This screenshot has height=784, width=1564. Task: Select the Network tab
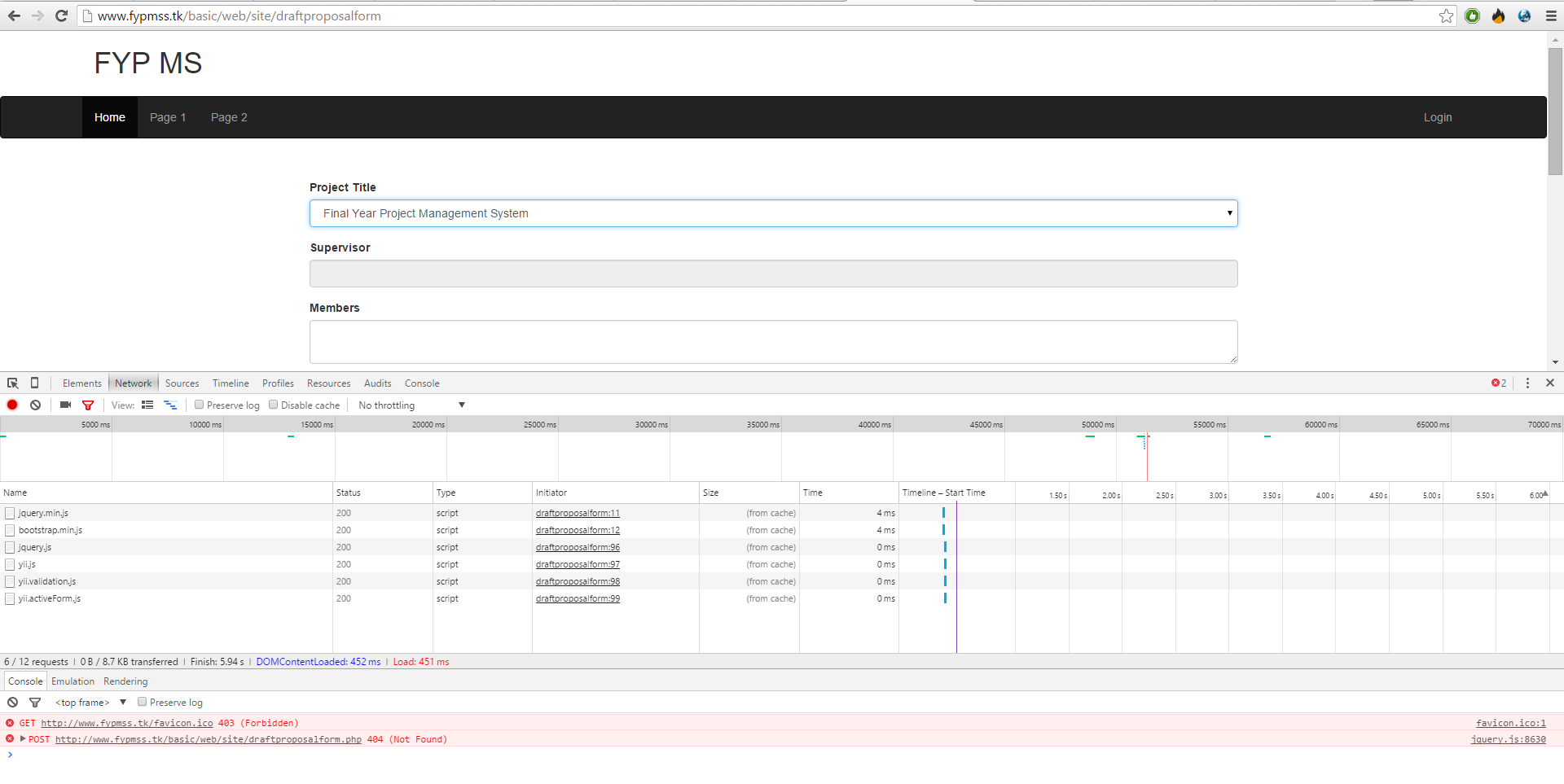[x=133, y=383]
